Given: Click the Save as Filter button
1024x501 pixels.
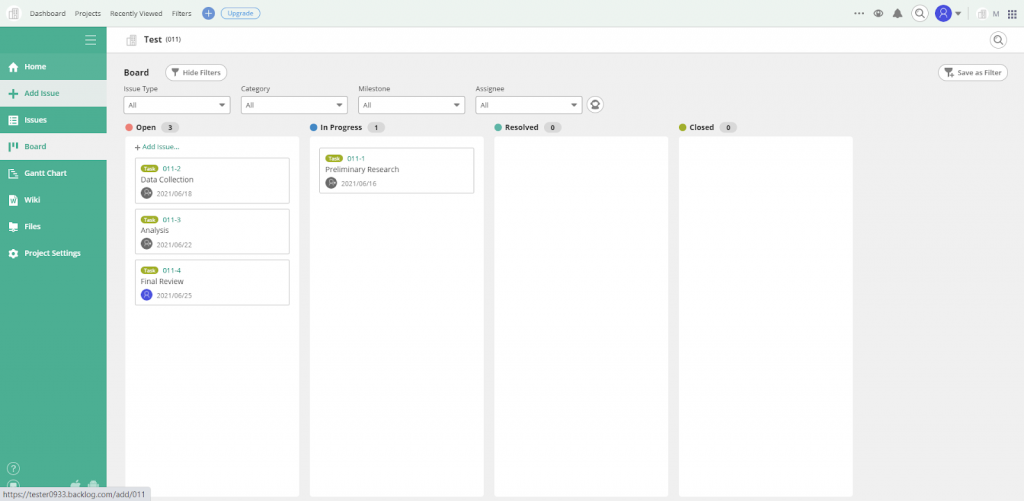Looking at the screenshot, I should (x=972, y=73).
